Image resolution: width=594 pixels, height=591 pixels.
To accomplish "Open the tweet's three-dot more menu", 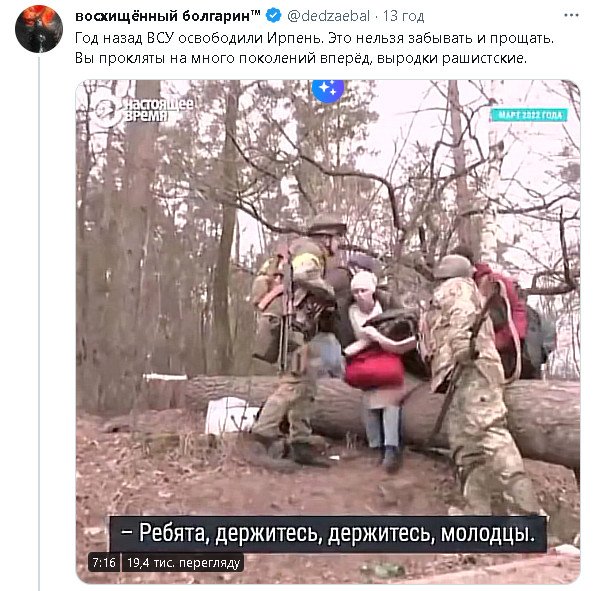I will click(571, 16).
